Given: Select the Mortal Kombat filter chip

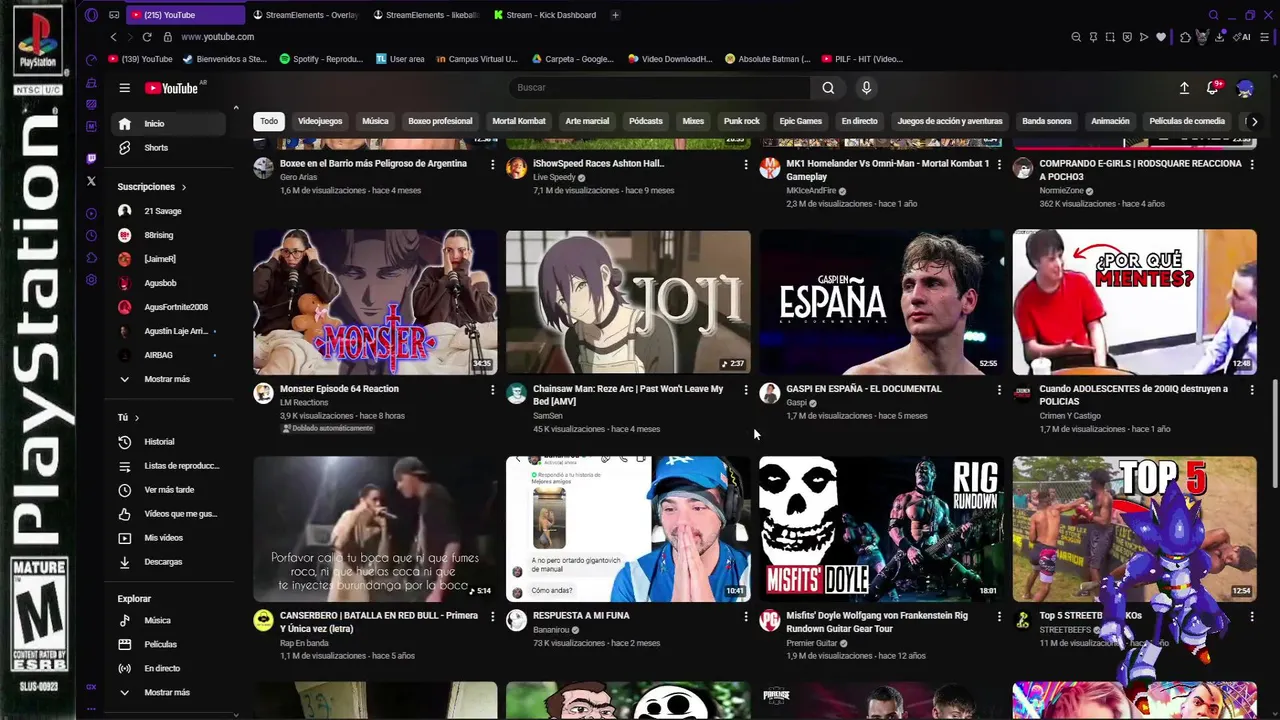Looking at the screenshot, I should coord(519,121).
